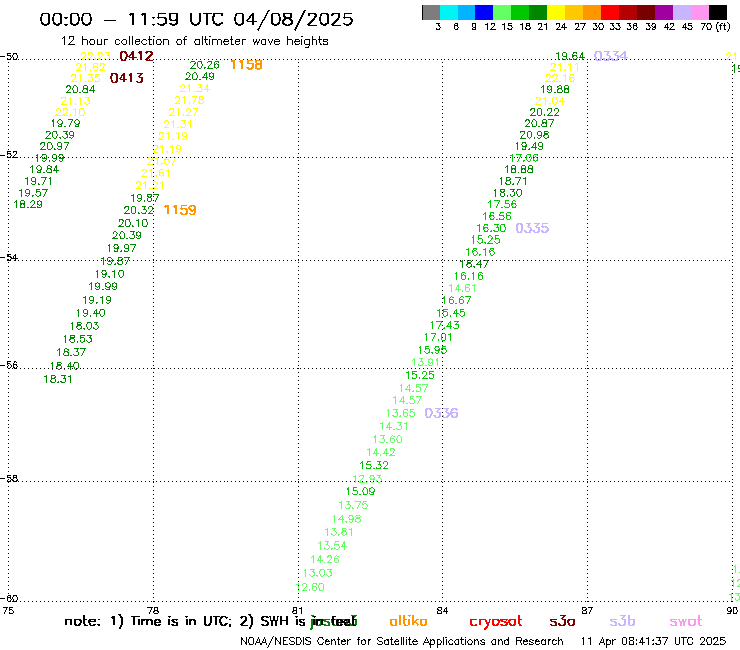Click the wave height value 15.32
The image size is (740, 650).
[x=374, y=465]
